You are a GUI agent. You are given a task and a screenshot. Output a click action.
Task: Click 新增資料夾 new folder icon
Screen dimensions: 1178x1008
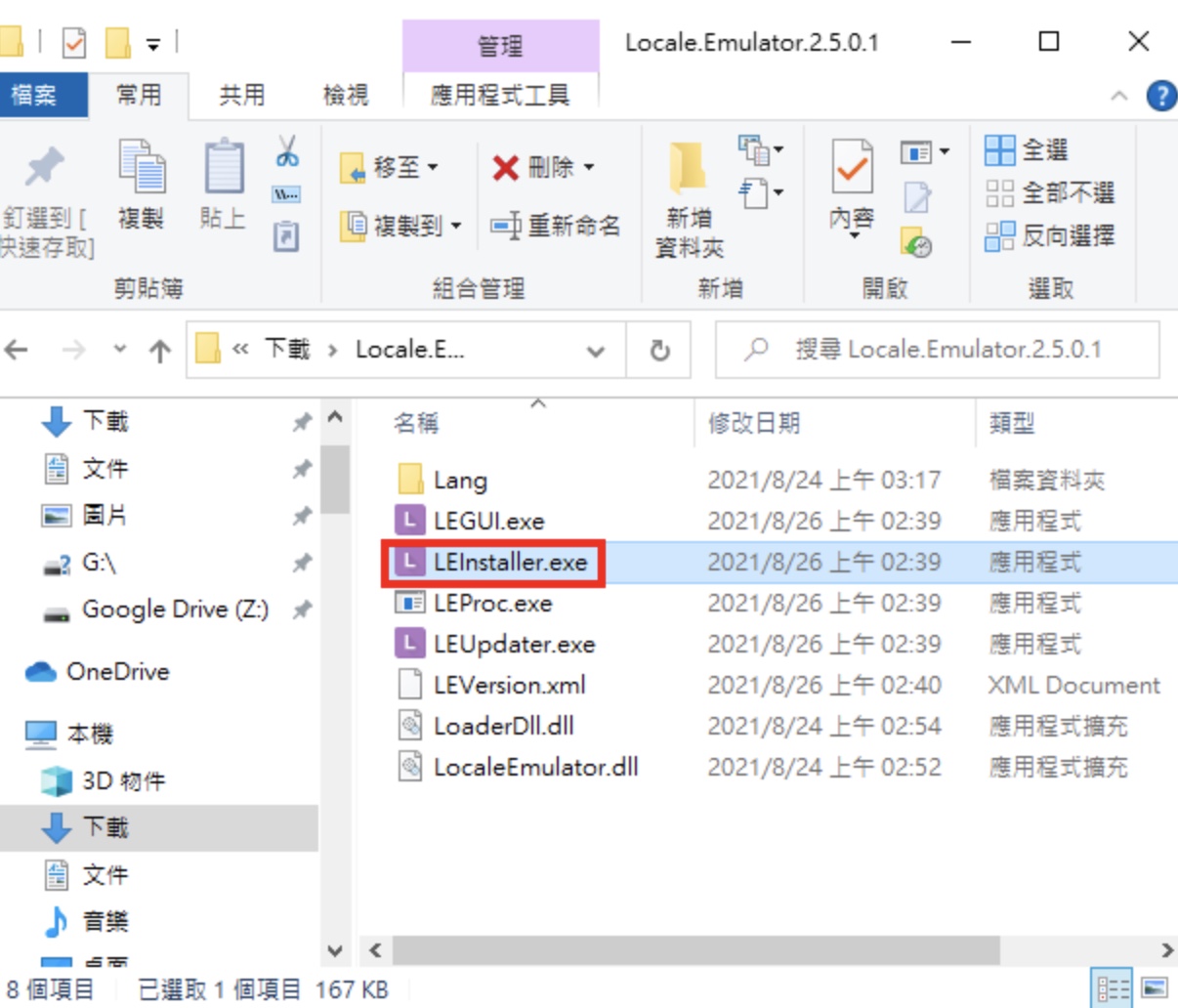pos(689,167)
